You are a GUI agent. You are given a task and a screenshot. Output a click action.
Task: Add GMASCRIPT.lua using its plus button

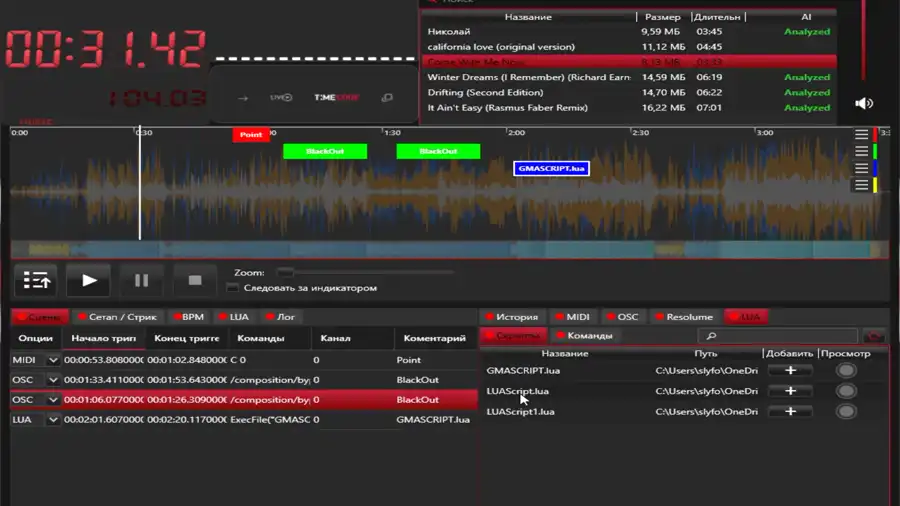(790, 371)
